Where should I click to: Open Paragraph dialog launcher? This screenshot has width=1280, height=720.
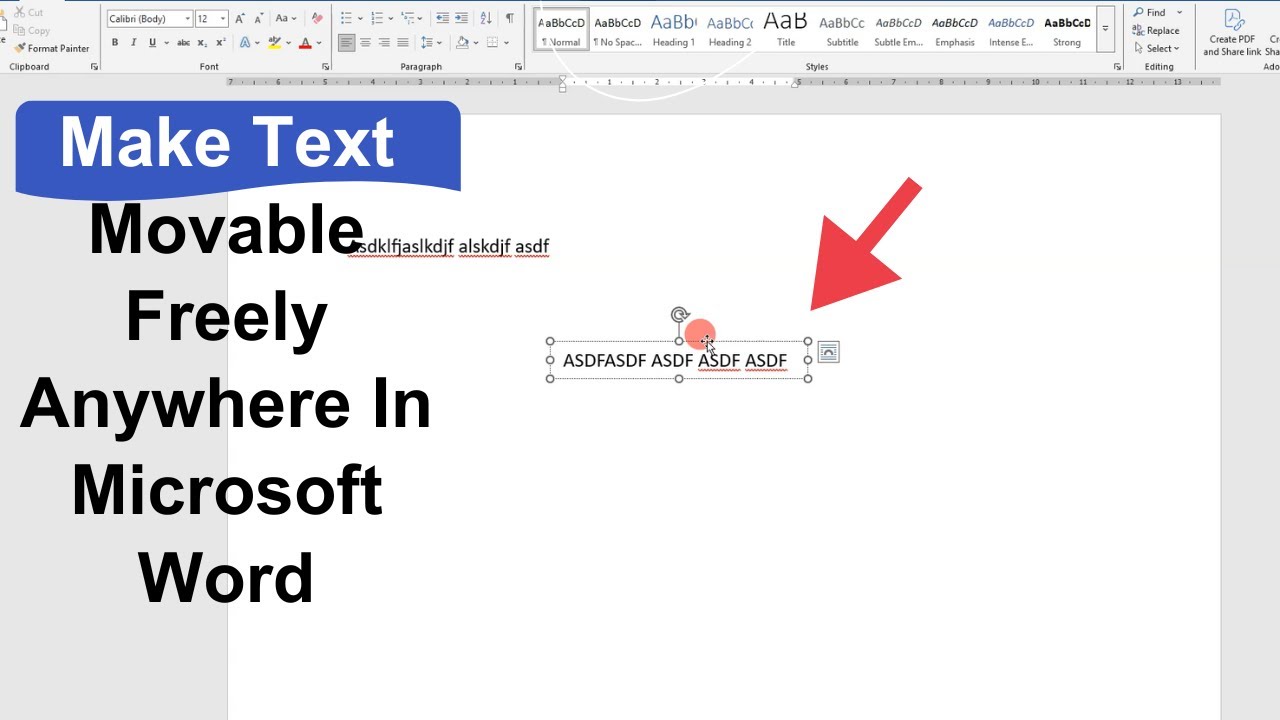click(x=518, y=66)
